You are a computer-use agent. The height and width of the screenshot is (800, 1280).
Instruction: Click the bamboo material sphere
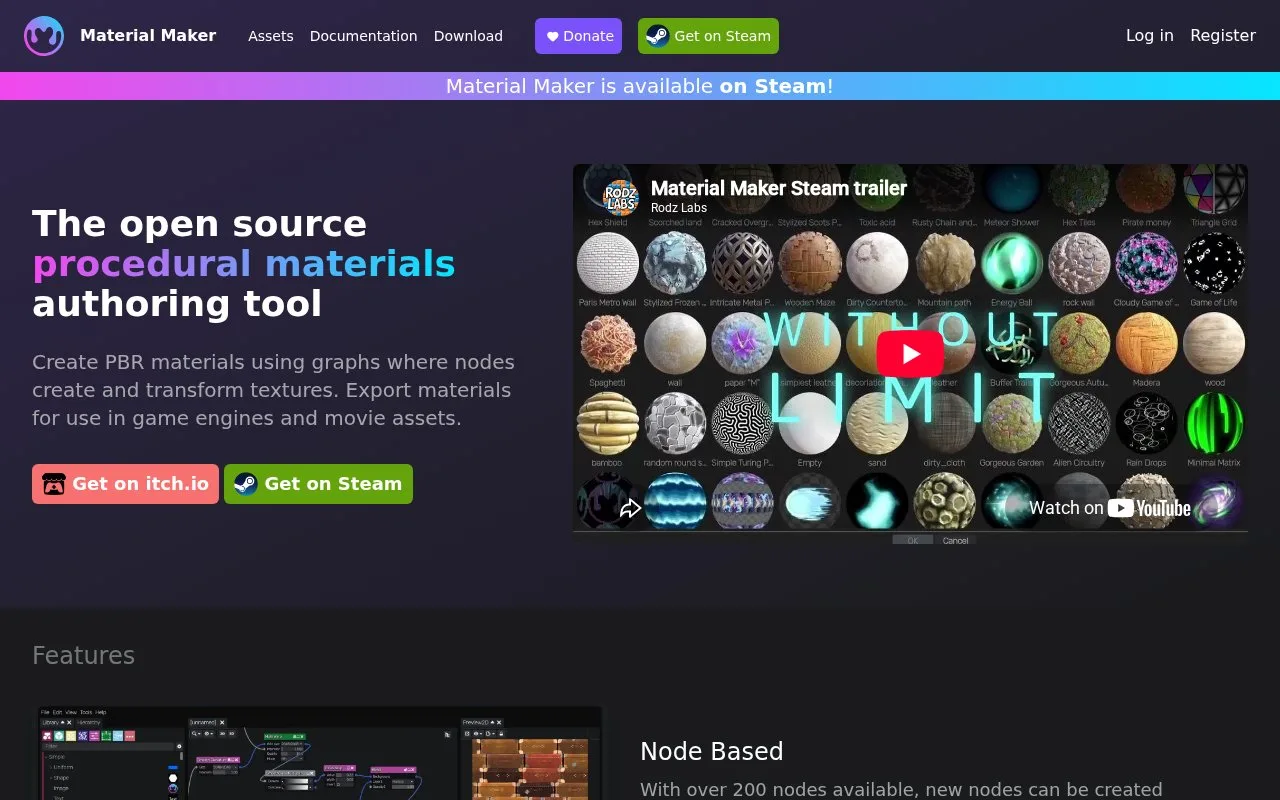point(608,423)
